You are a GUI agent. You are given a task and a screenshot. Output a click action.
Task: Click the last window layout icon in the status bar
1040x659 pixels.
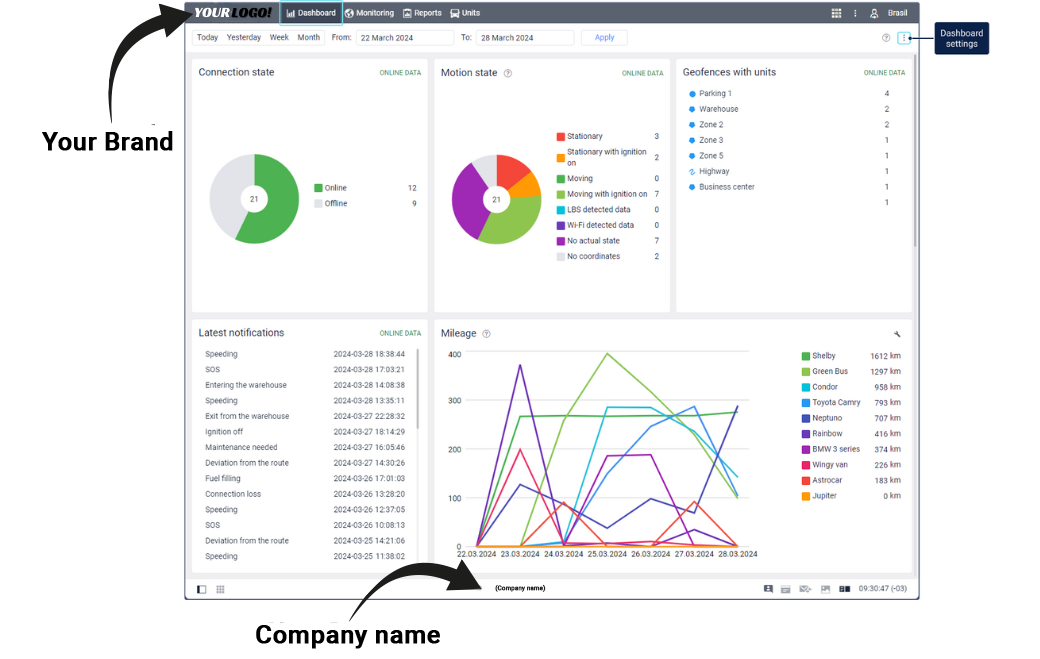[x=843, y=589]
